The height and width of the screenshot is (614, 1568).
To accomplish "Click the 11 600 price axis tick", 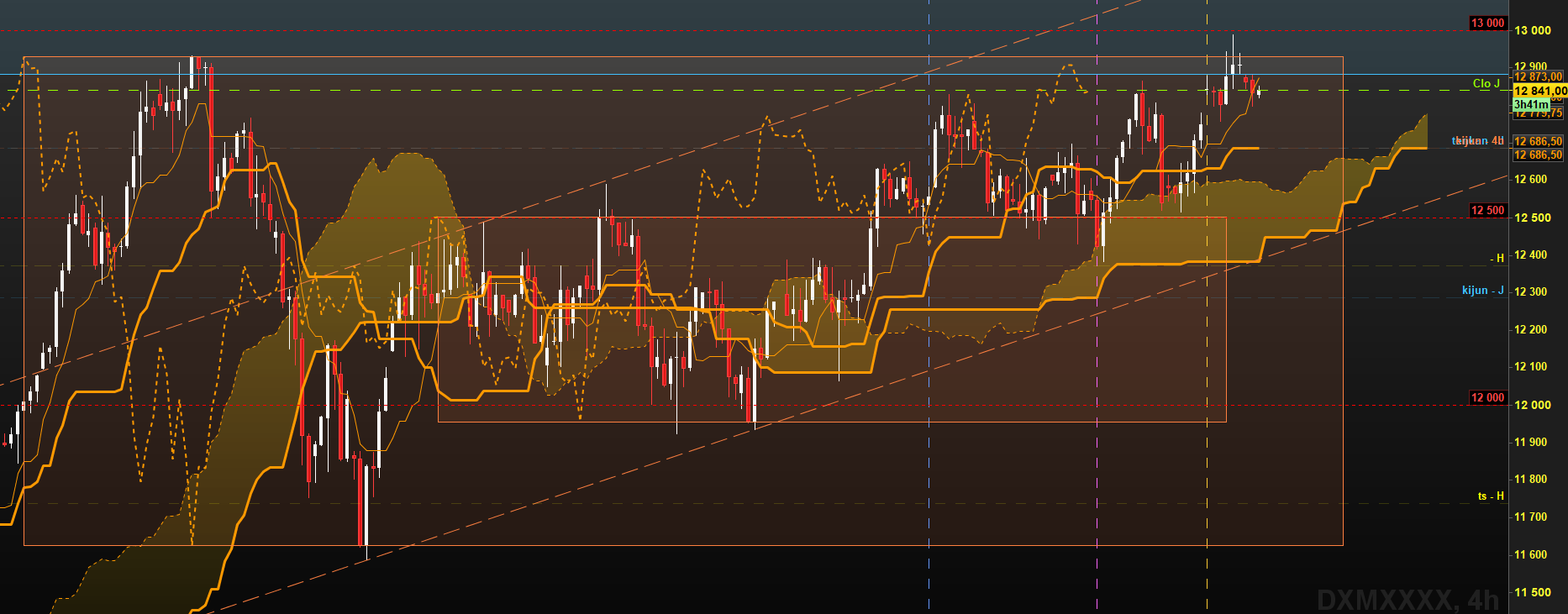I will pyautogui.click(x=1531, y=554).
